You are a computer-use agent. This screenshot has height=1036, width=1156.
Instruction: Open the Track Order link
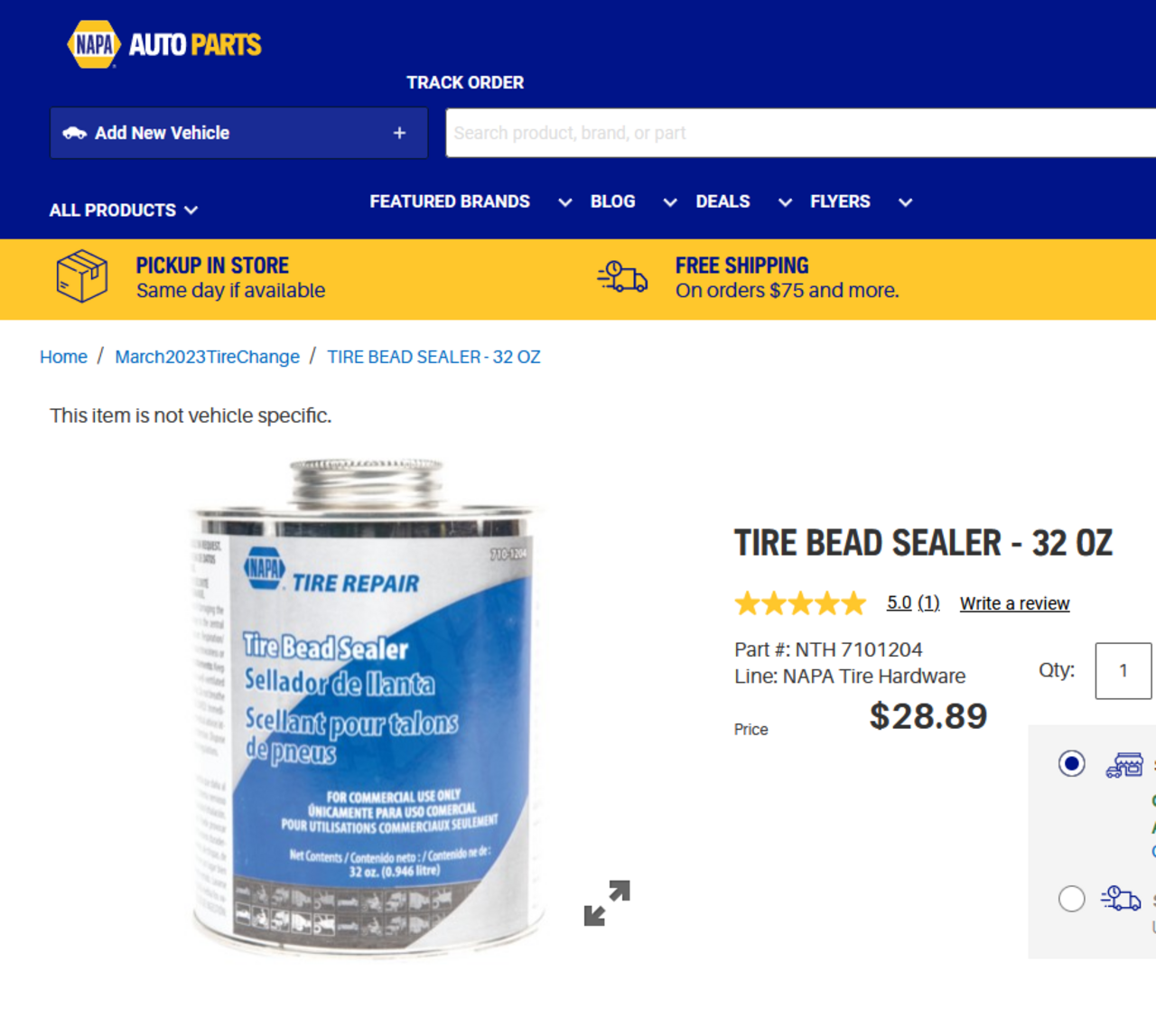tap(465, 82)
